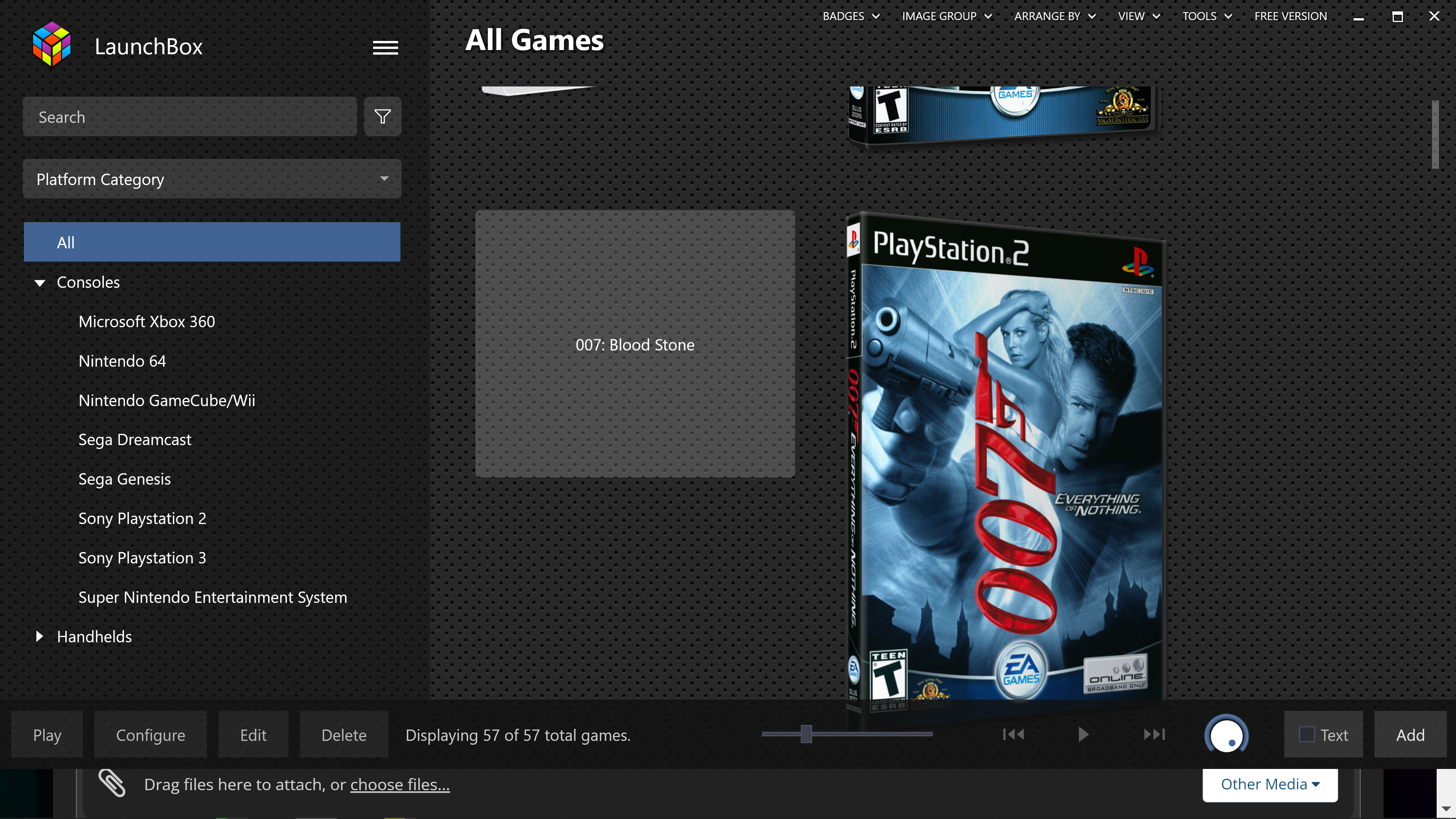This screenshot has width=1456, height=819.
Task: Click the circular volume knob
Action: click(x=1227, y=735)
